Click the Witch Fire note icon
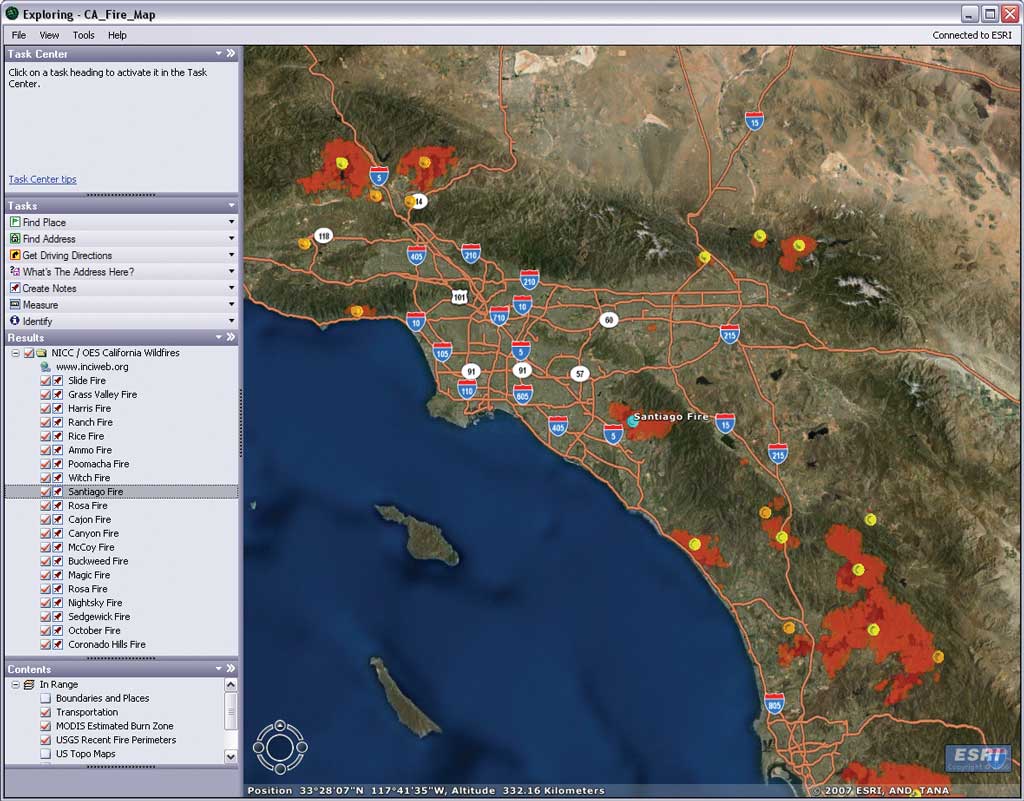This screenshot has width=1024, height=801. point(58,478)
